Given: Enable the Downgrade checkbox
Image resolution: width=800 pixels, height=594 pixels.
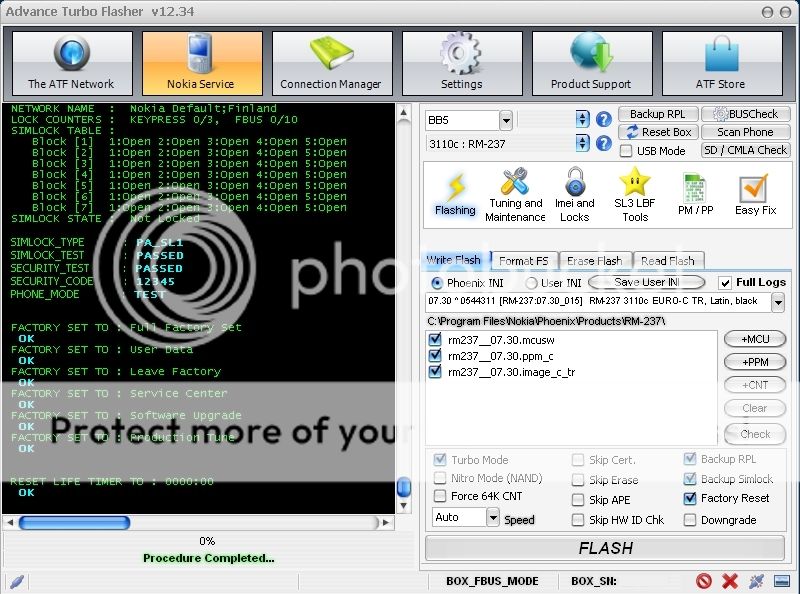Looking at the screenshot, I should [x=690, y=520].
